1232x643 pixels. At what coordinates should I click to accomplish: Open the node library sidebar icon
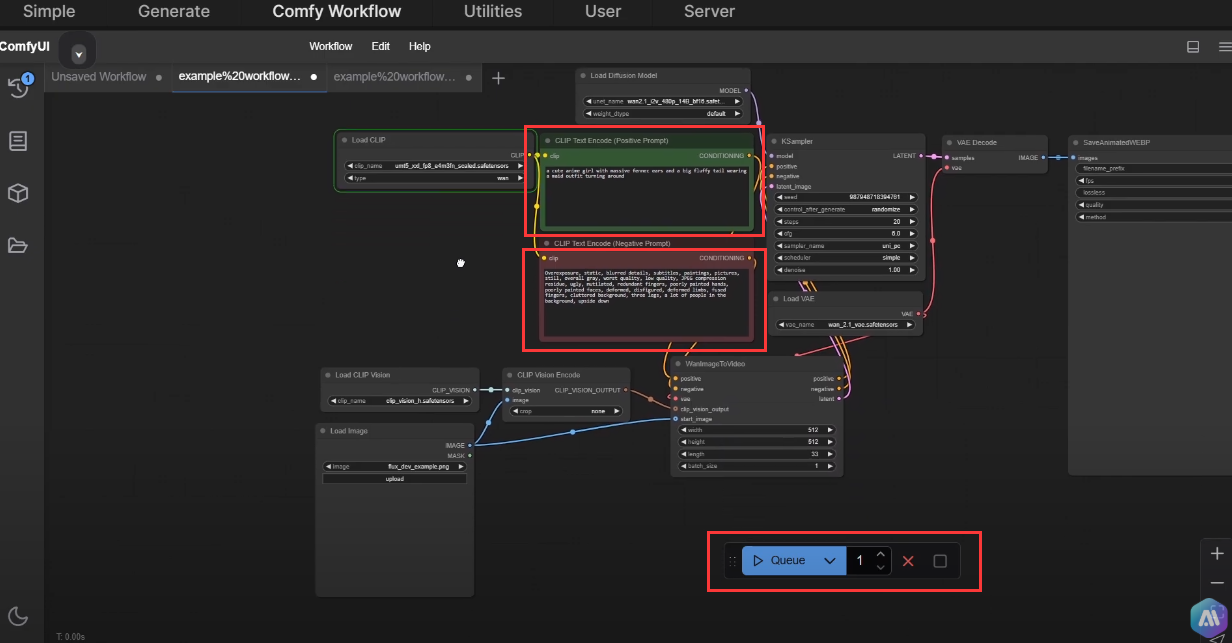[18, 141]
